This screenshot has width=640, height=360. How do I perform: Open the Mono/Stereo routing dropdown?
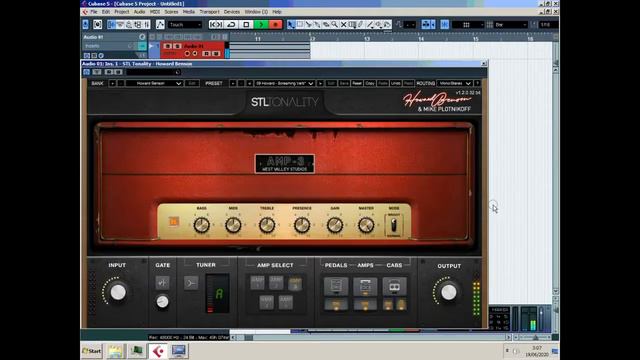[455, 83]
